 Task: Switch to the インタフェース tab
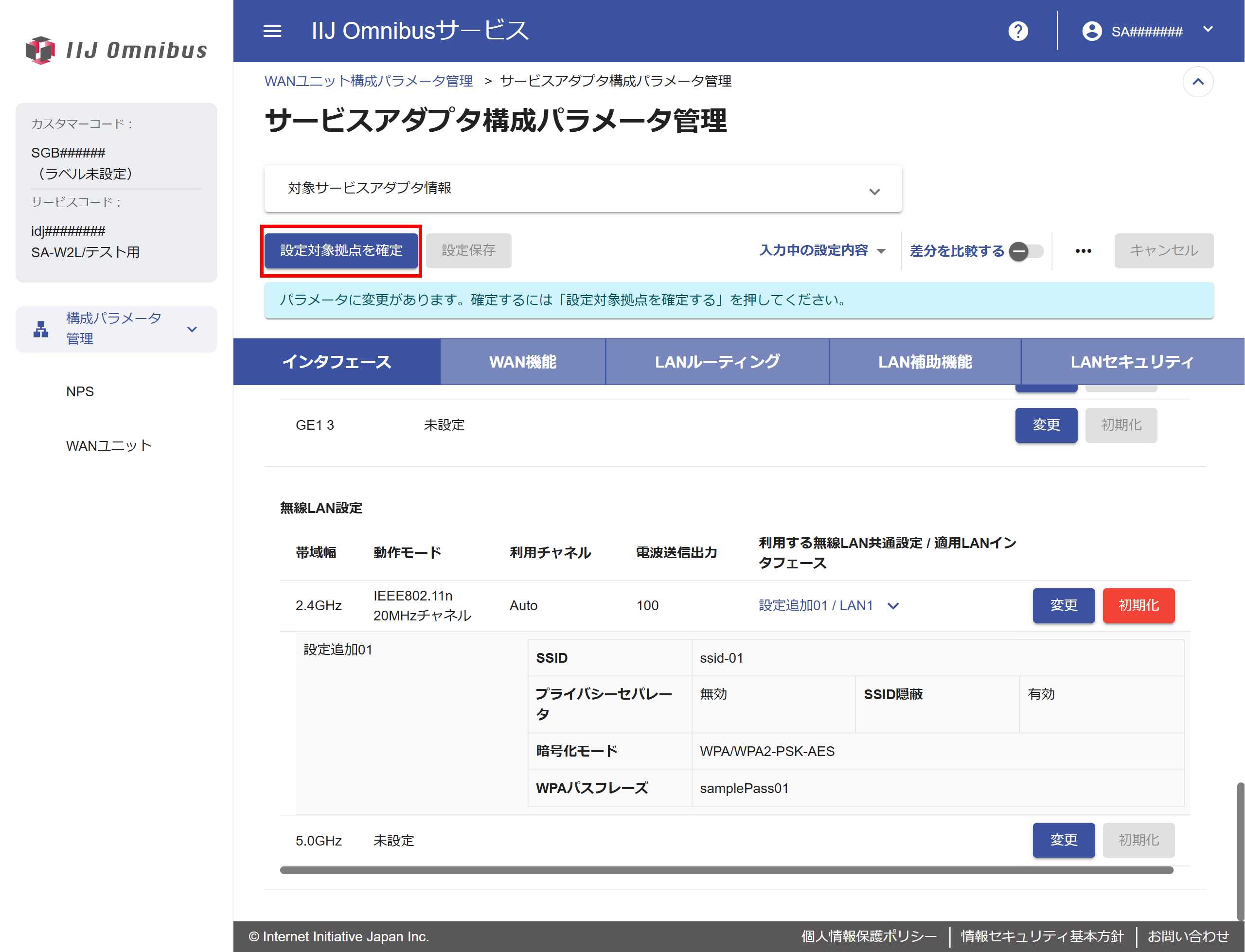pyautogui.click(x=337, y=362)
